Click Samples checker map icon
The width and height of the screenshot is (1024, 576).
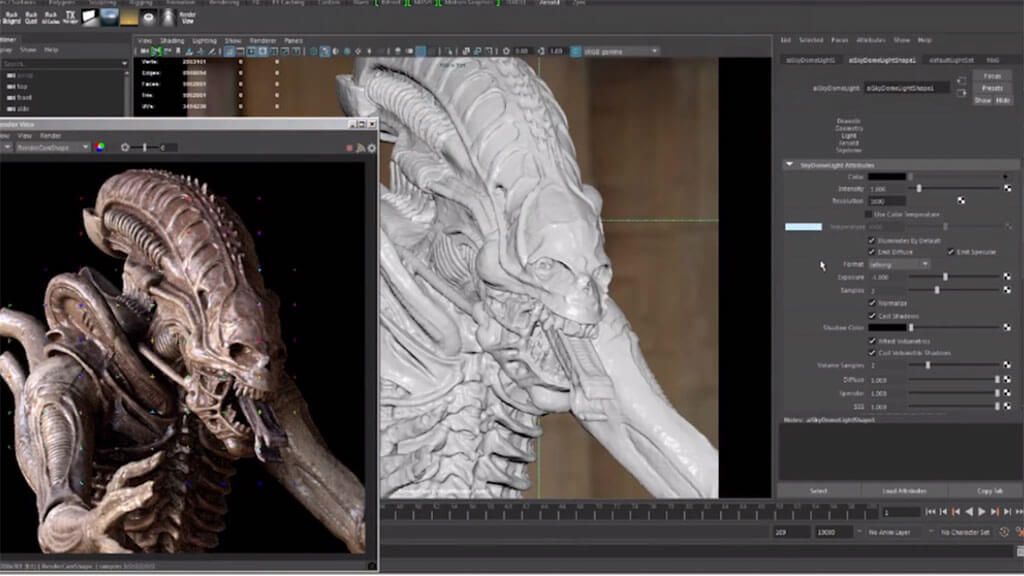click(x=1007, y=289)
